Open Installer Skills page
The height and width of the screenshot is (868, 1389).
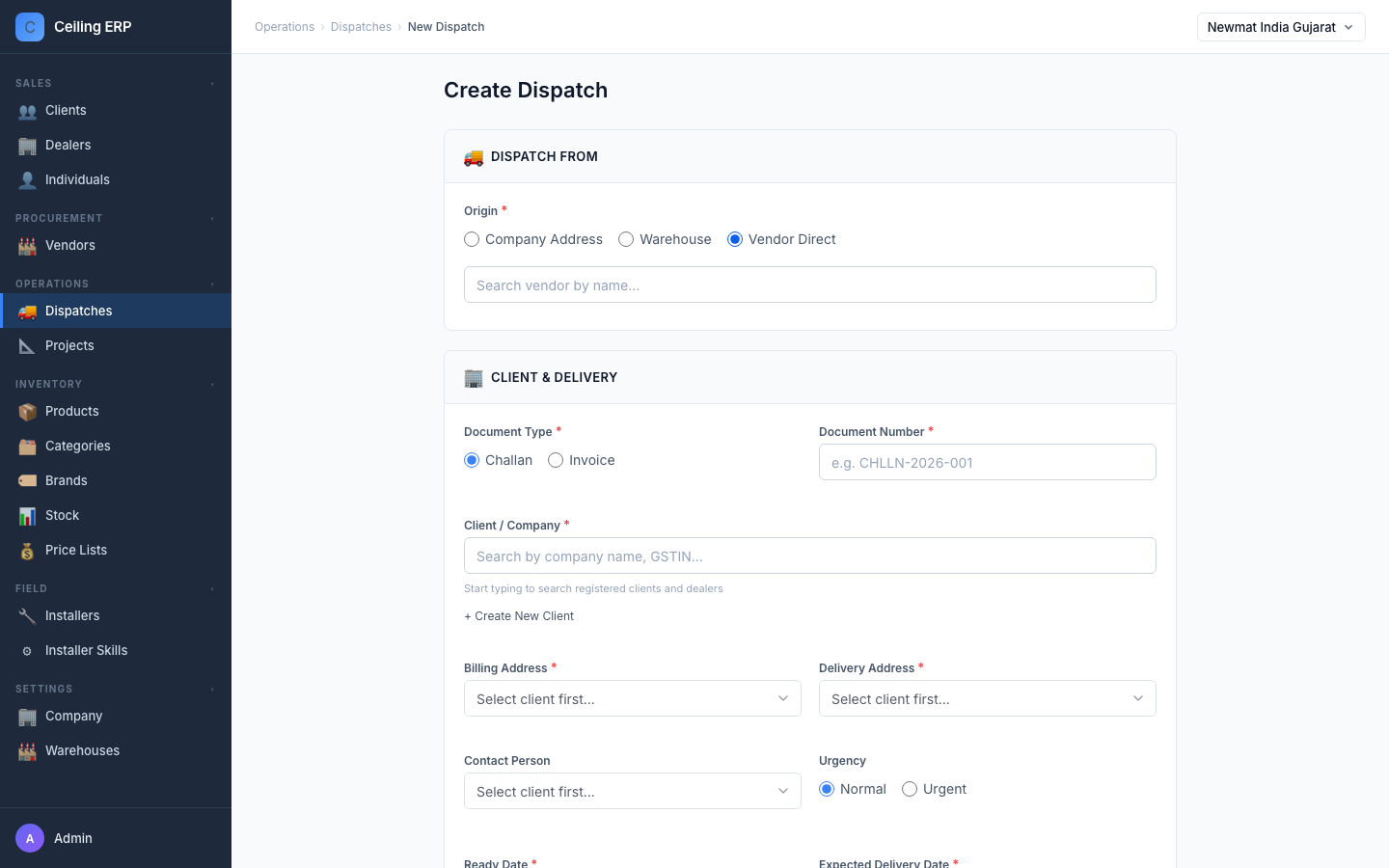click(116, 650)
